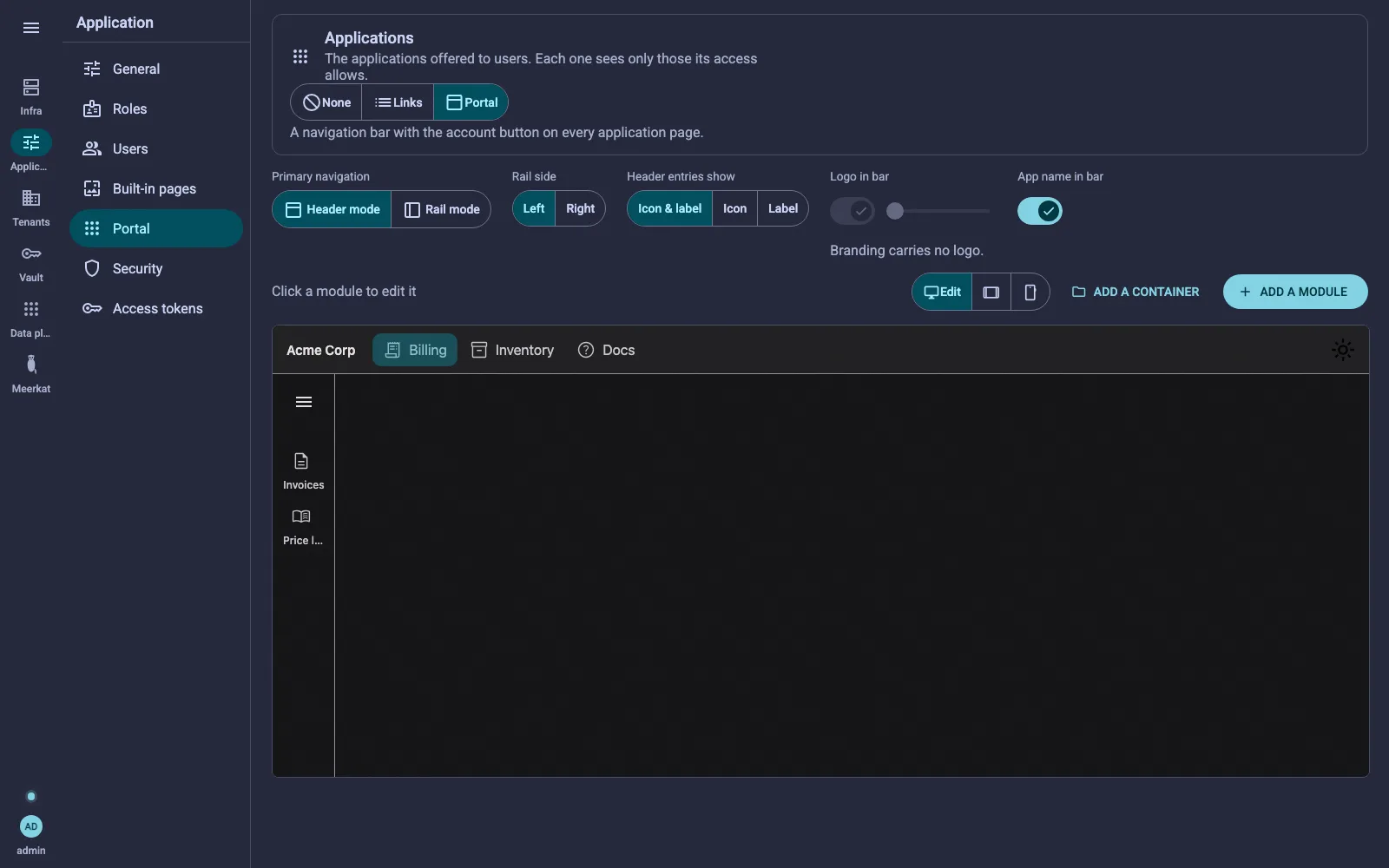Screen dimensions: 1389x868
Task: Set rail side to Right
Action: coord(580,208)
